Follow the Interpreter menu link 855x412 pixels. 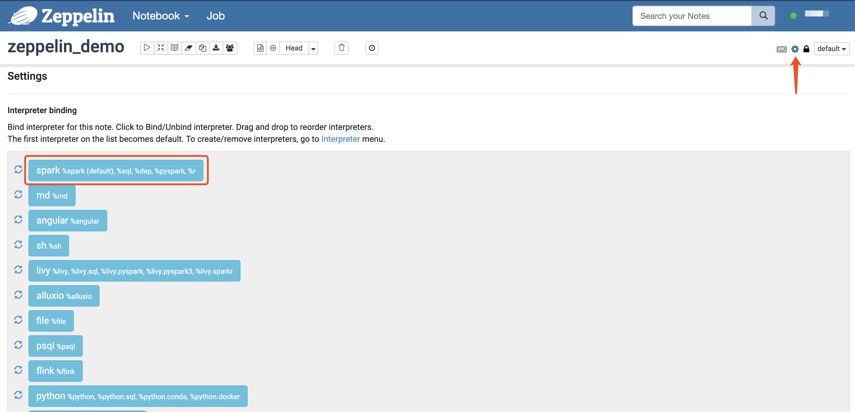(341, 139)
